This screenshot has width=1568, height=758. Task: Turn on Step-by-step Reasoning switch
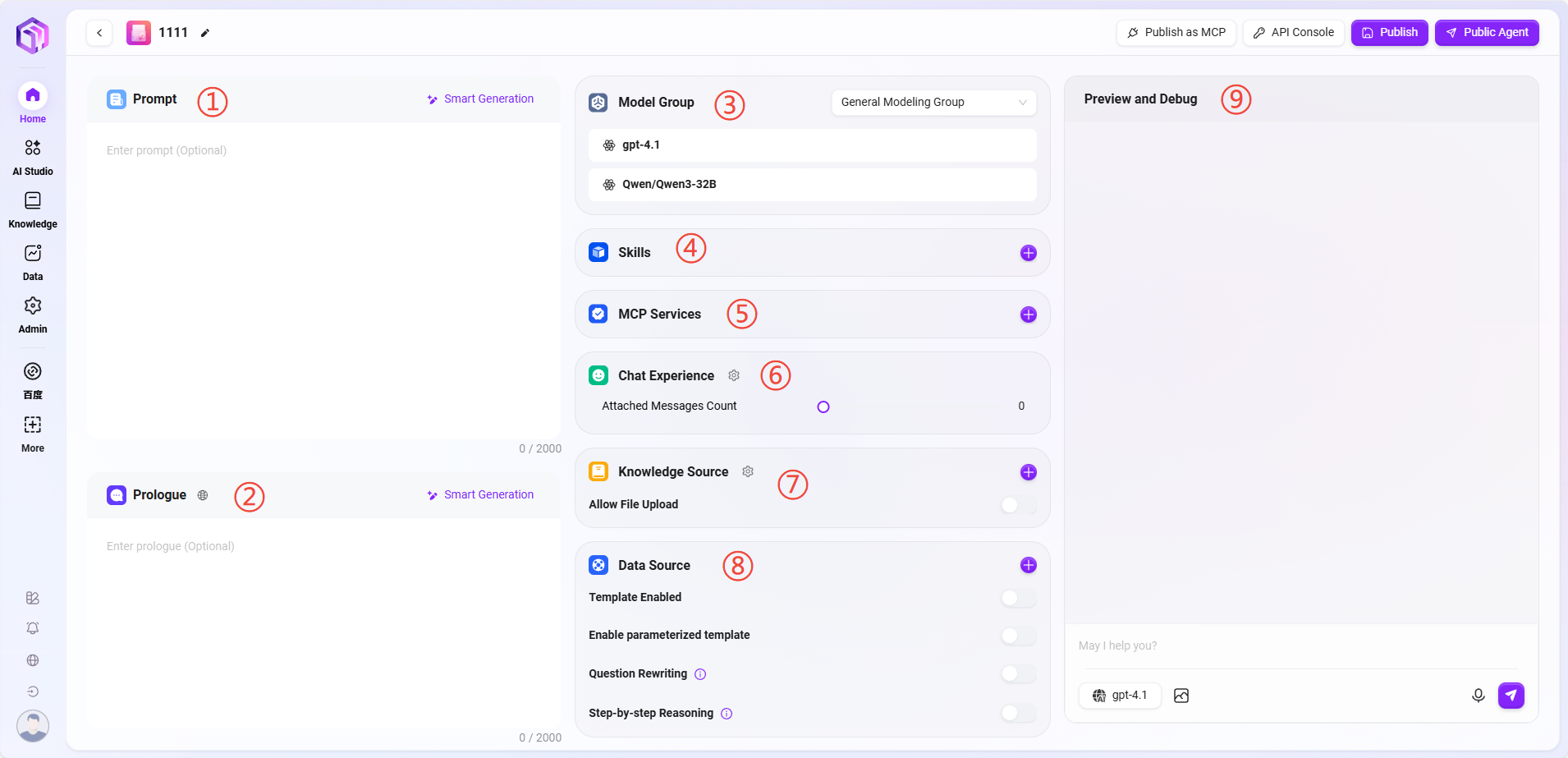(x=1018, y=713)
